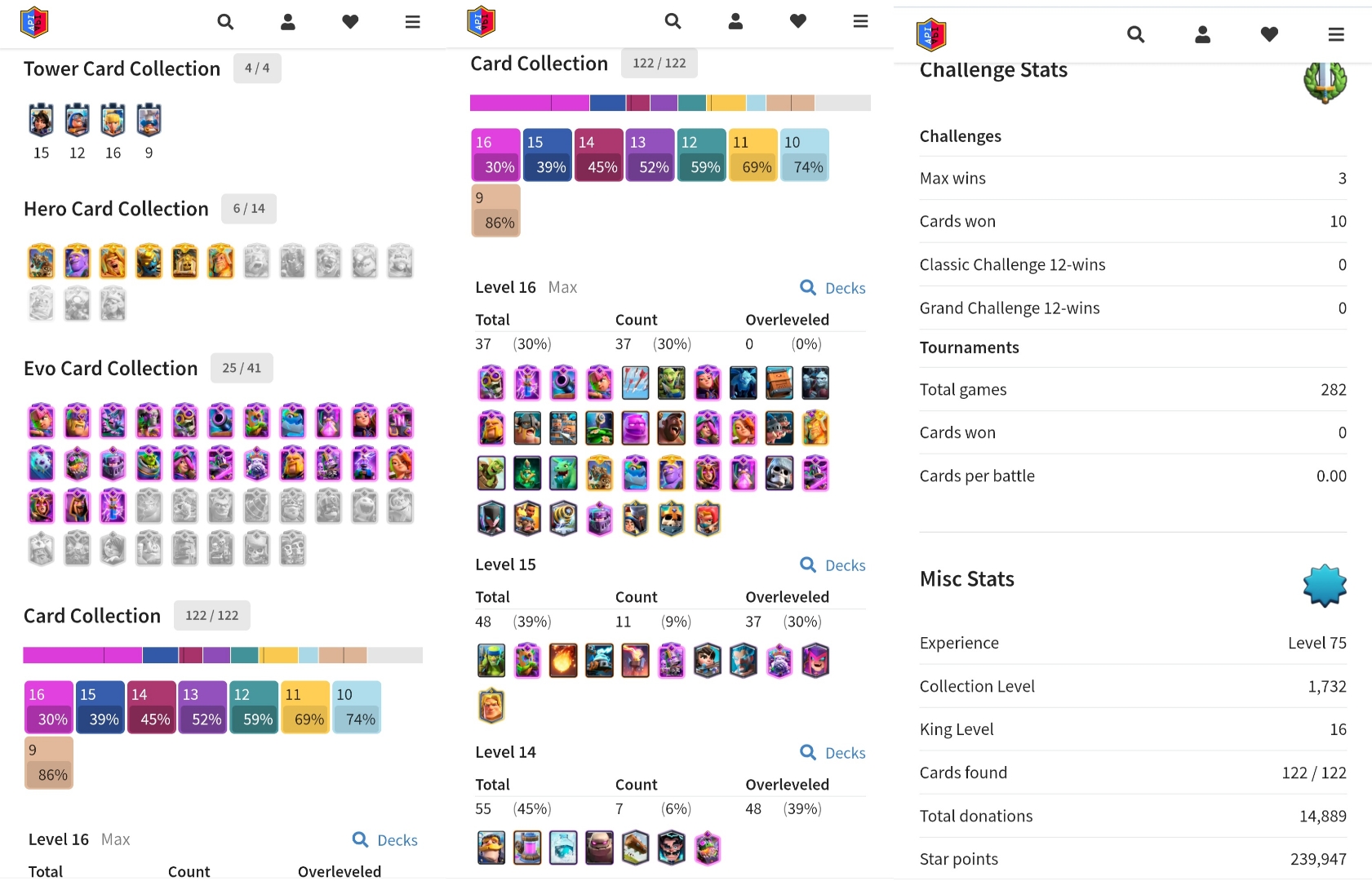The height and width of the screenshot is (881, 1372).
Task: Click the Decks search icon in Level 15 section
Action: [808, 564]
